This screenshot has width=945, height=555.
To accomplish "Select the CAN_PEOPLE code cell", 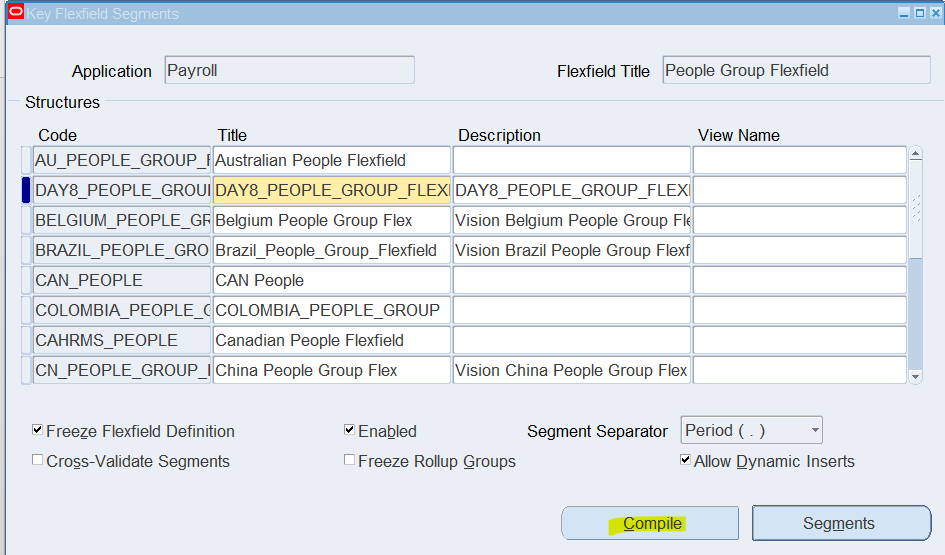I will click(122, 280).
